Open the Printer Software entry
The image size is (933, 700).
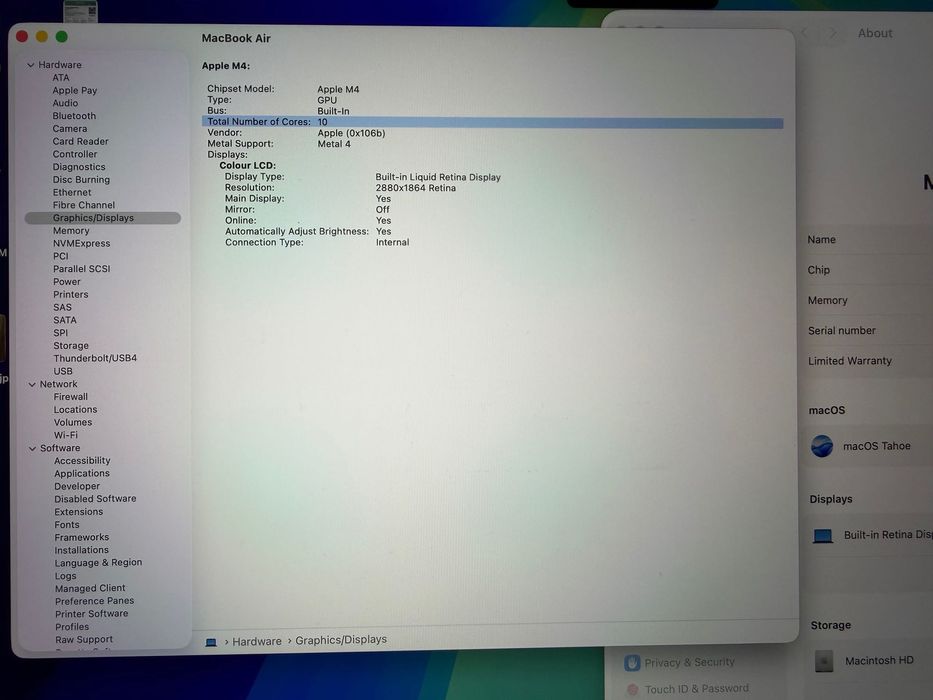[92, 614]
